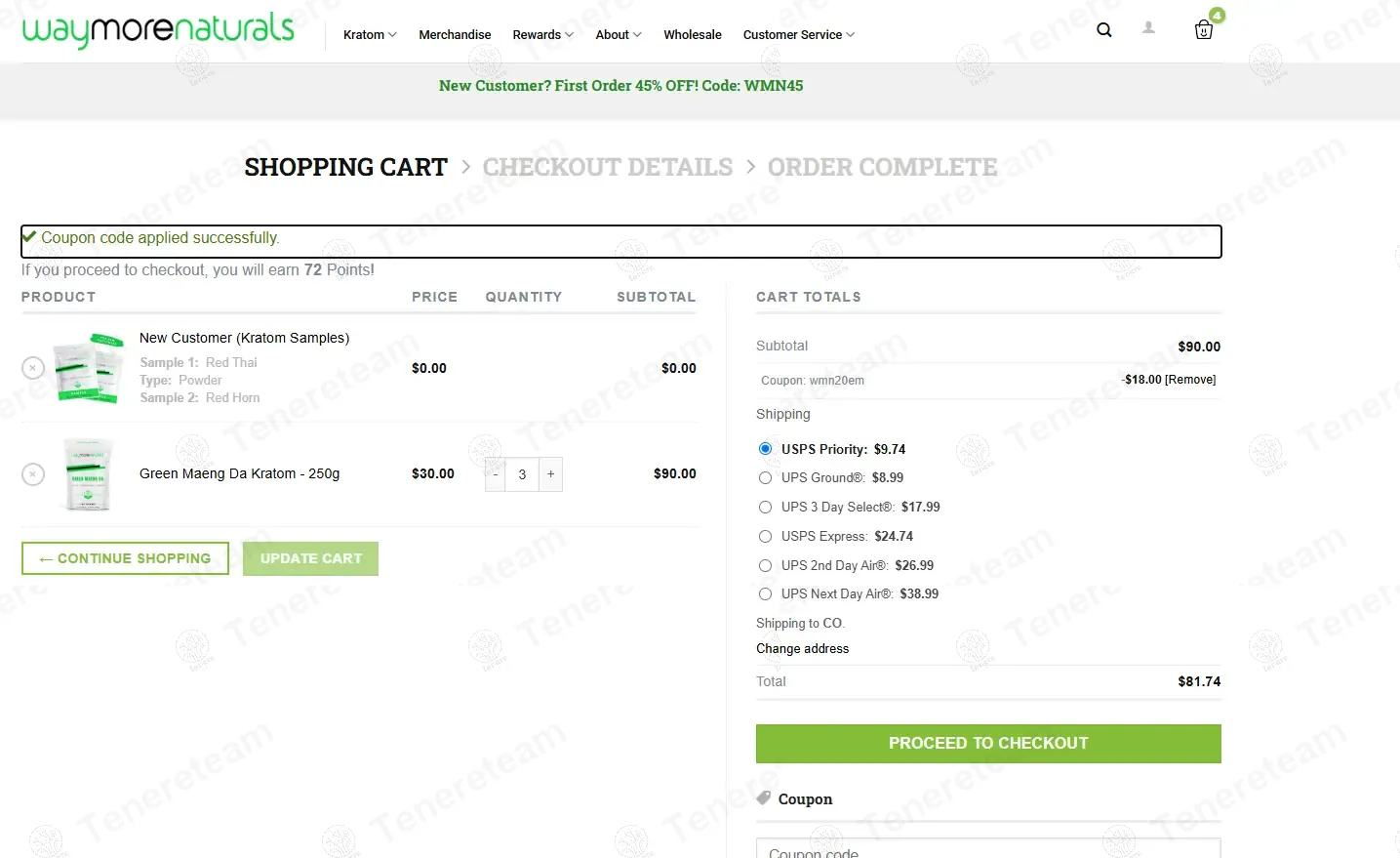
Task: Open the user account icon
Action: [x=1149, y=28]
